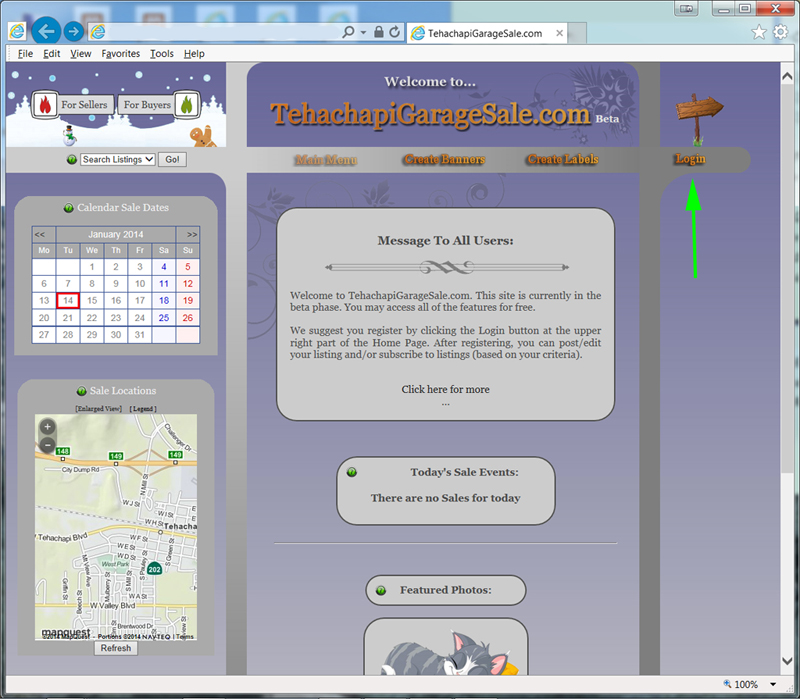This screenshot has height=699, width=800.
Task: Open the Favorites menu
Action: (120, 54)
